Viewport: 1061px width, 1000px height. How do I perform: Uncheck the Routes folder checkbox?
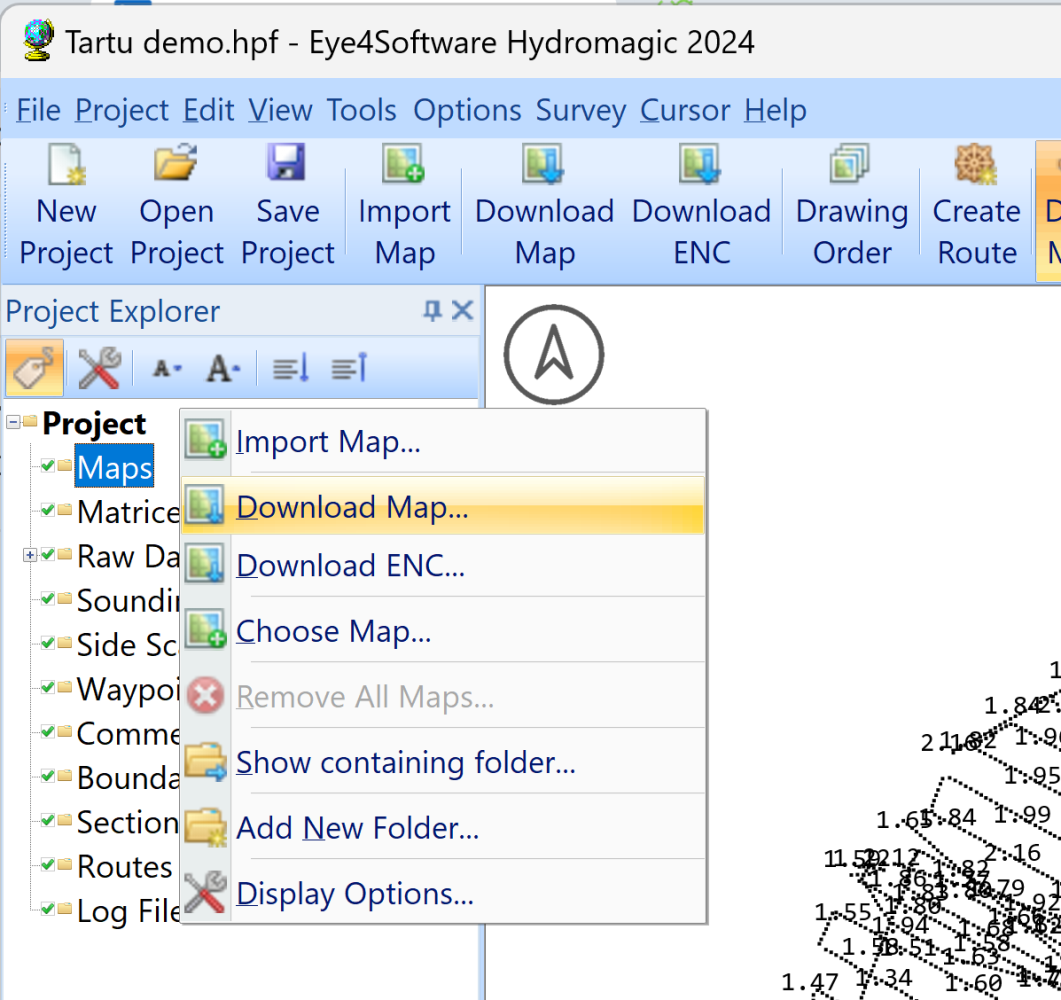(x=47, y=865)
